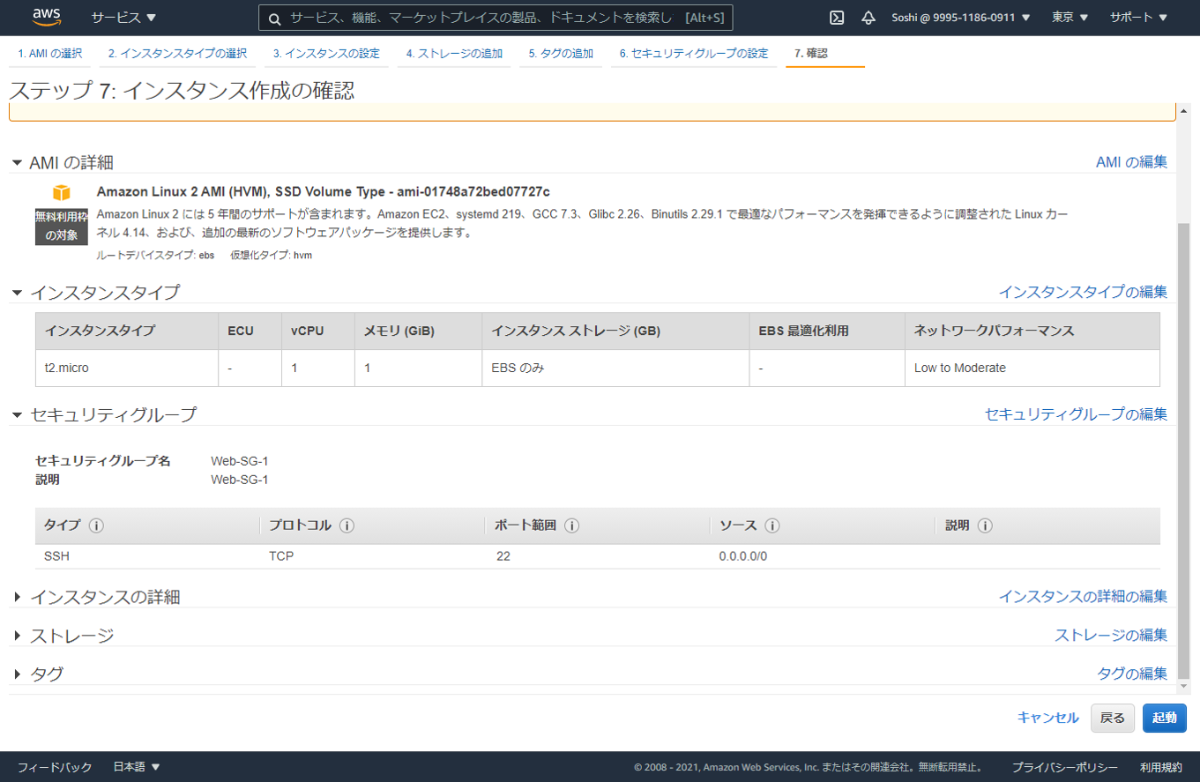Screen dimensions: 1200x782
Task: Click the page vertical scrollbar
Action: (x=1184, y=450)
